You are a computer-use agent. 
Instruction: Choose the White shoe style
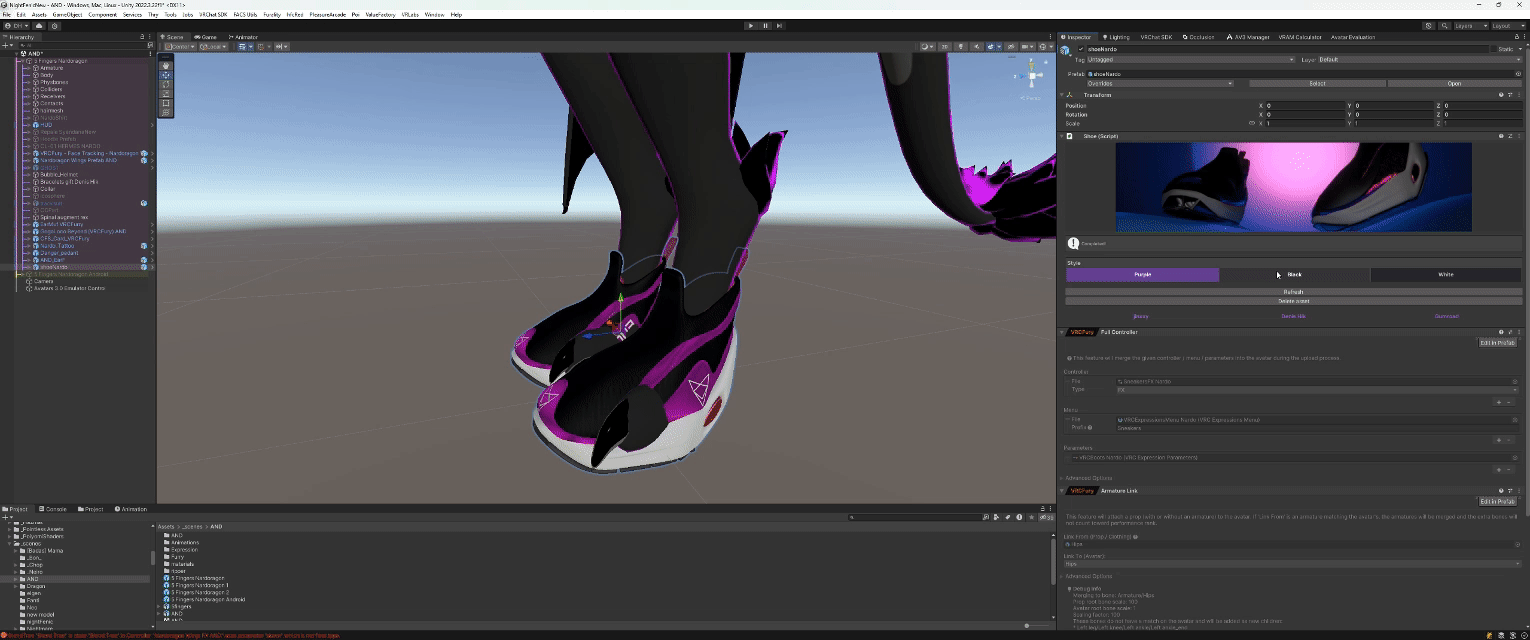(1445, 274)
